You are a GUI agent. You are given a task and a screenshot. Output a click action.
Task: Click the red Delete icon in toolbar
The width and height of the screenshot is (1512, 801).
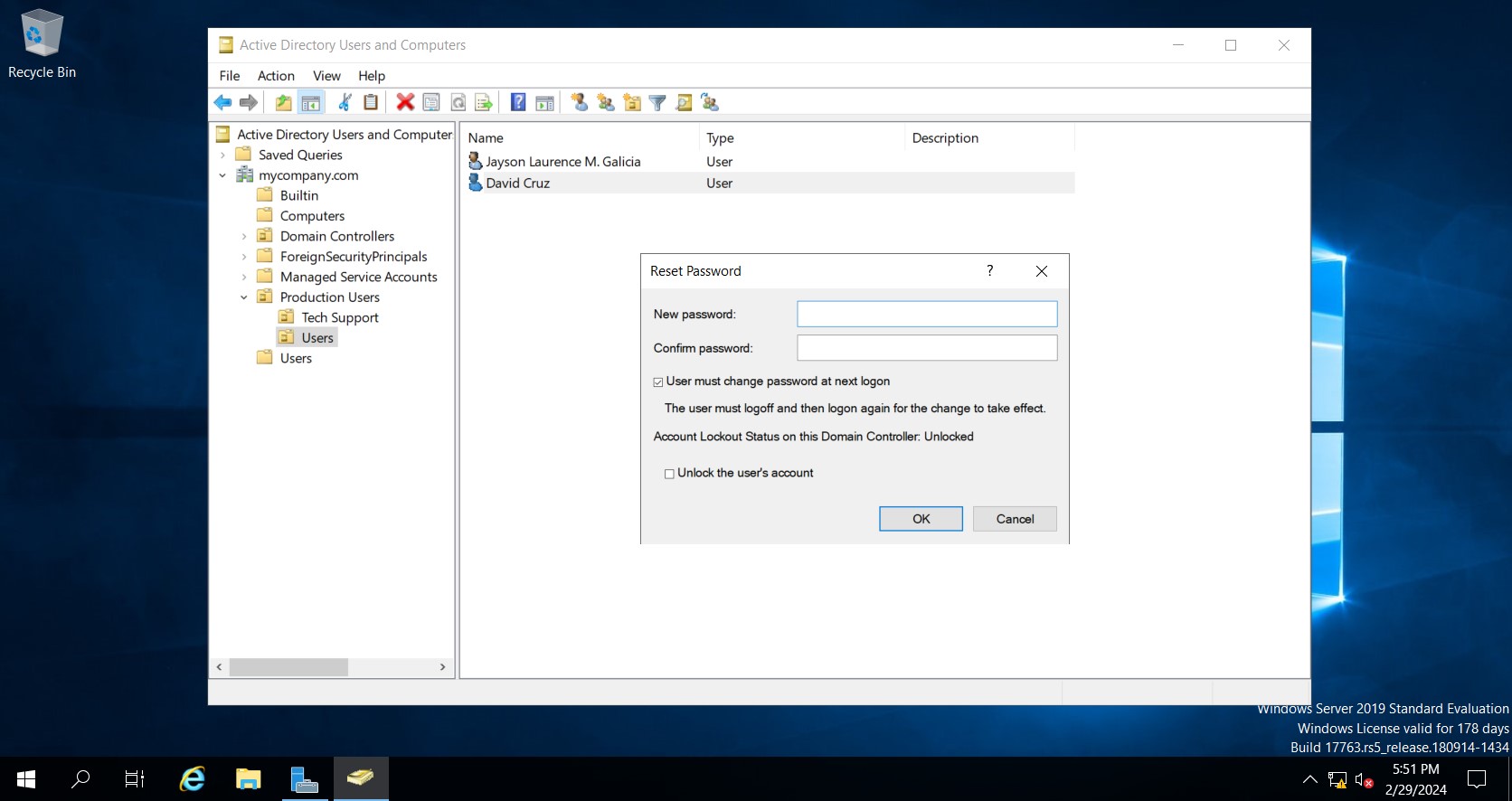pos(405,102)
